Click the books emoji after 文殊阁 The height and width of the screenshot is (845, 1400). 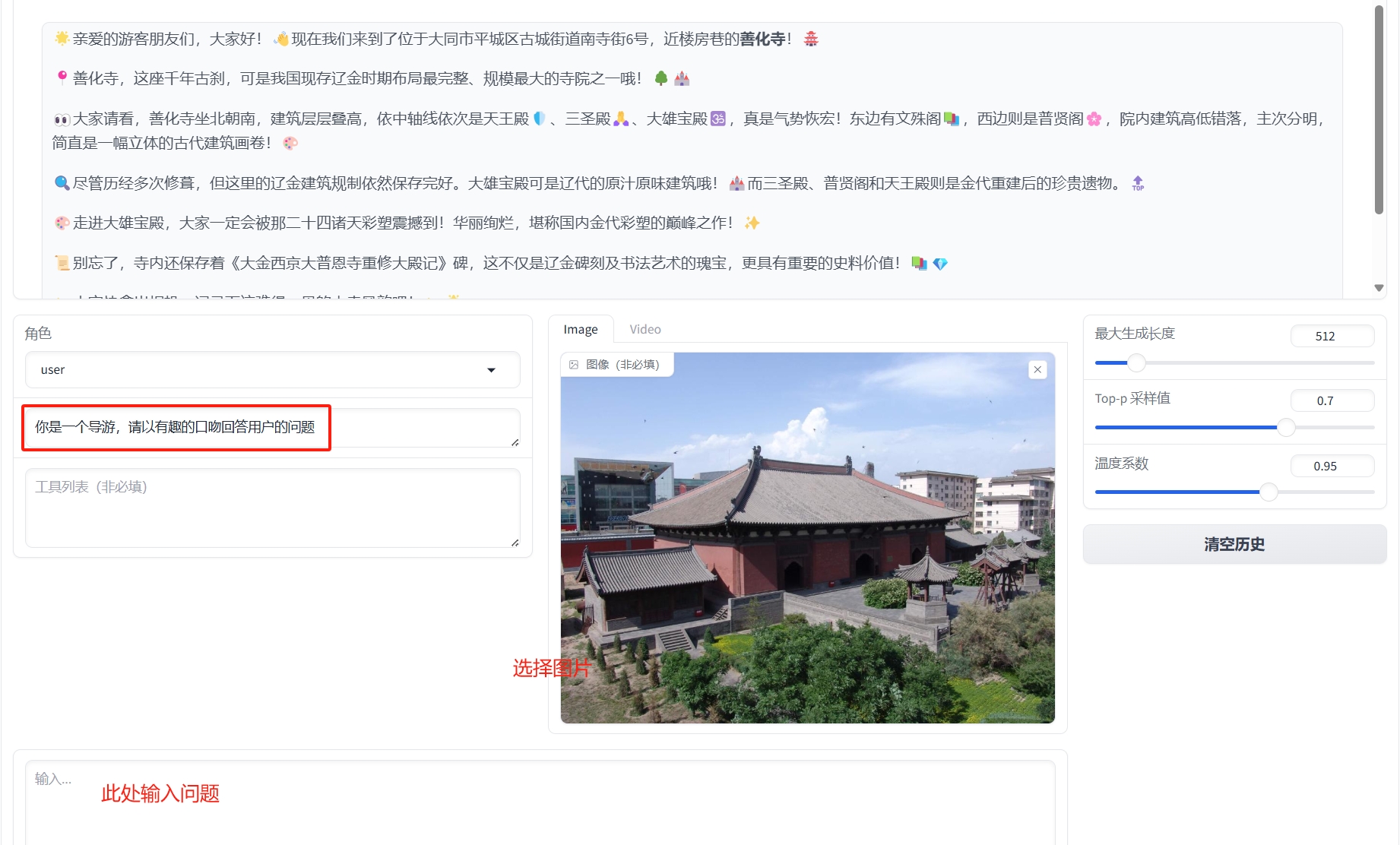click(952, 119)
